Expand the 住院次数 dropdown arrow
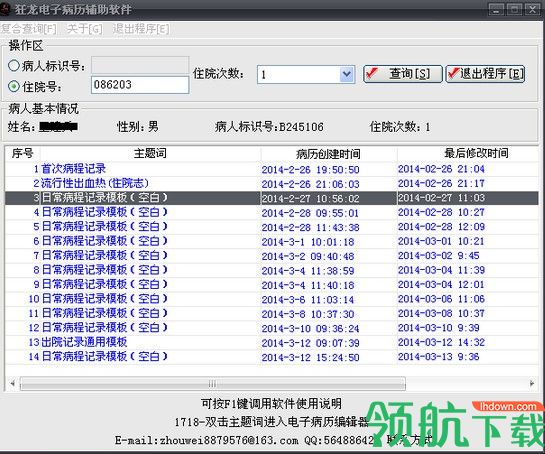 pyautogui.click(x=347, y=74)
